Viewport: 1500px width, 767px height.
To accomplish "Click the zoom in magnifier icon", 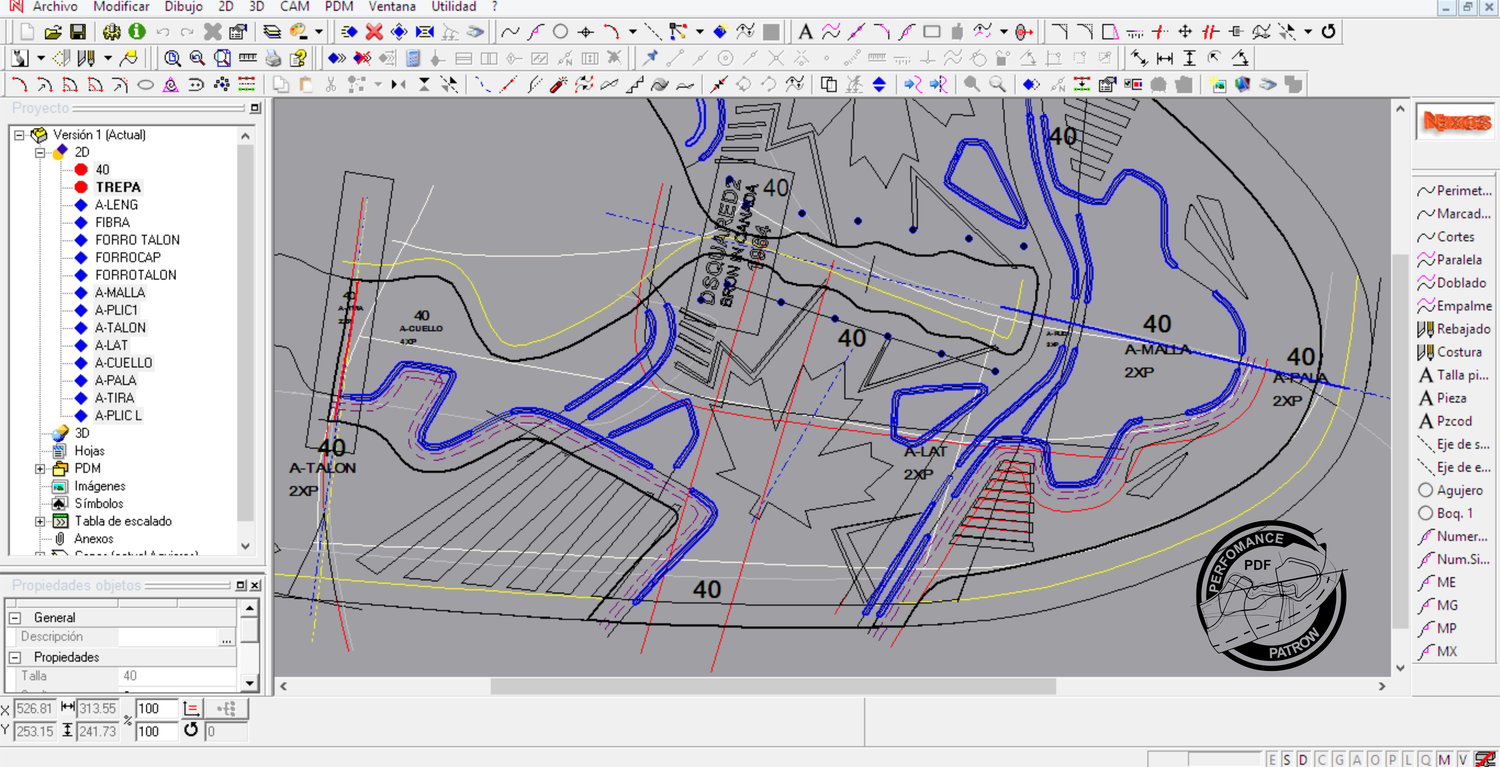I will (x=172, y=58).
